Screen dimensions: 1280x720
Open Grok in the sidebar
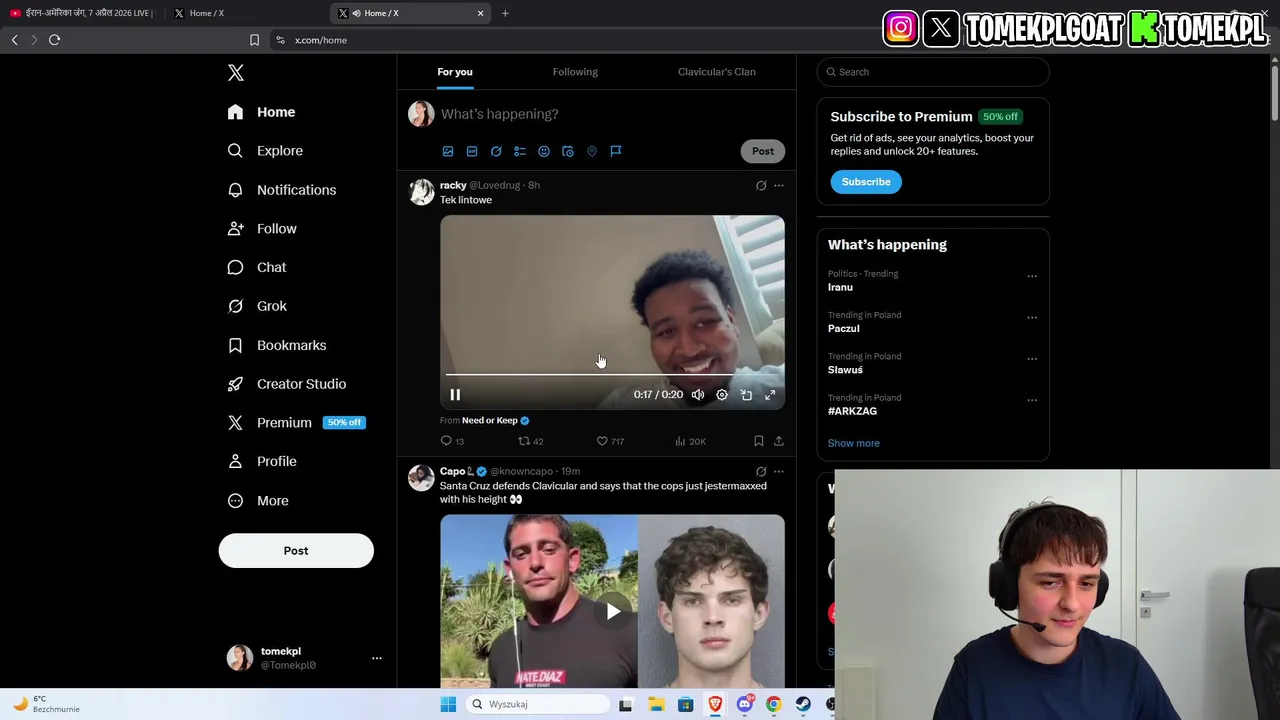tap(257, 306)
